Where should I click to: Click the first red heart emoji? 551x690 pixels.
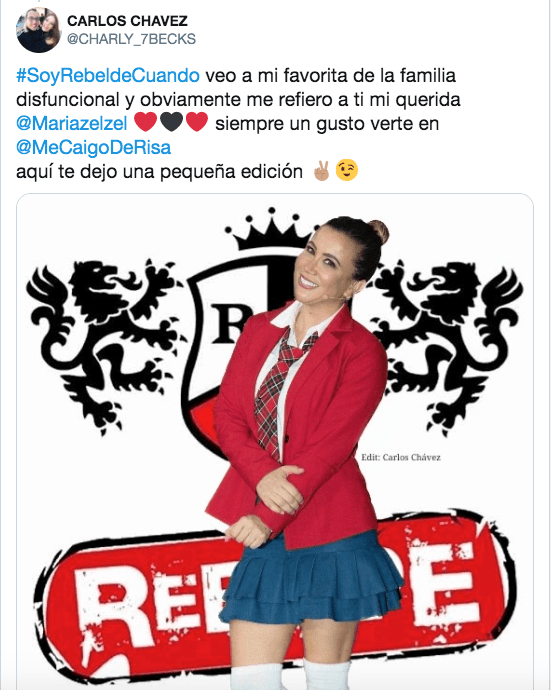coord(145,122)
